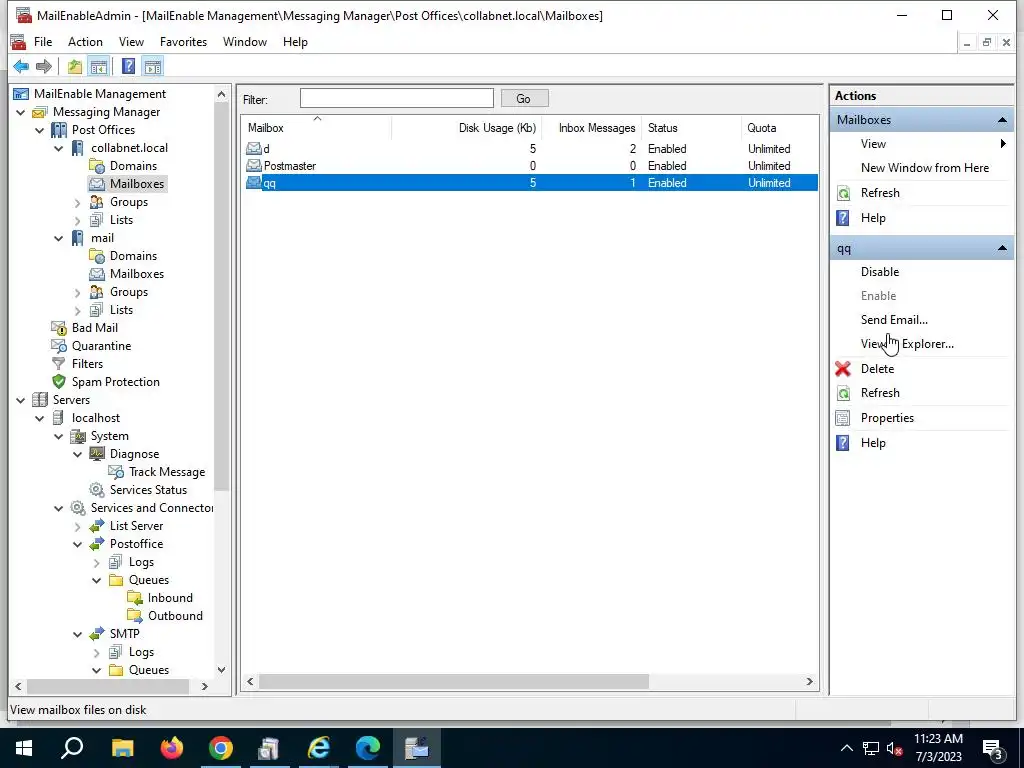Toggle the console tree pane icon

[99, 66]
